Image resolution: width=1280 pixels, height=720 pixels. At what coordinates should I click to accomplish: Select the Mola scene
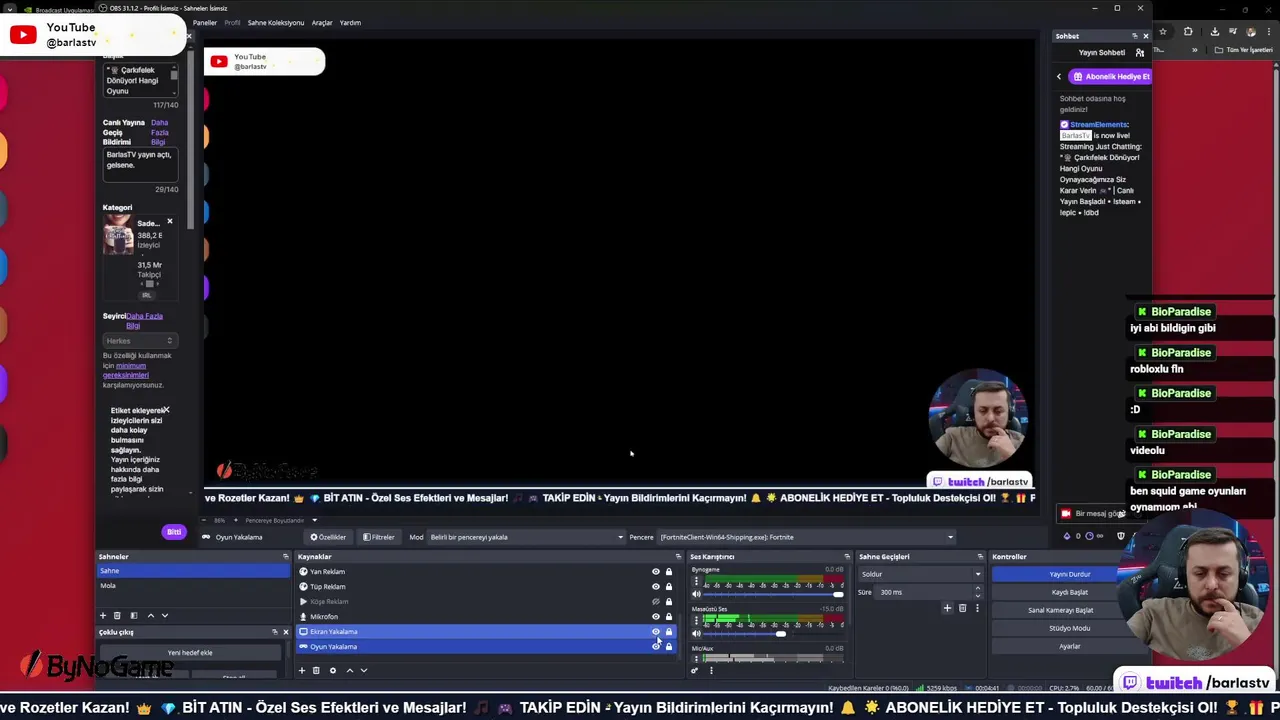tap(193, 586)
